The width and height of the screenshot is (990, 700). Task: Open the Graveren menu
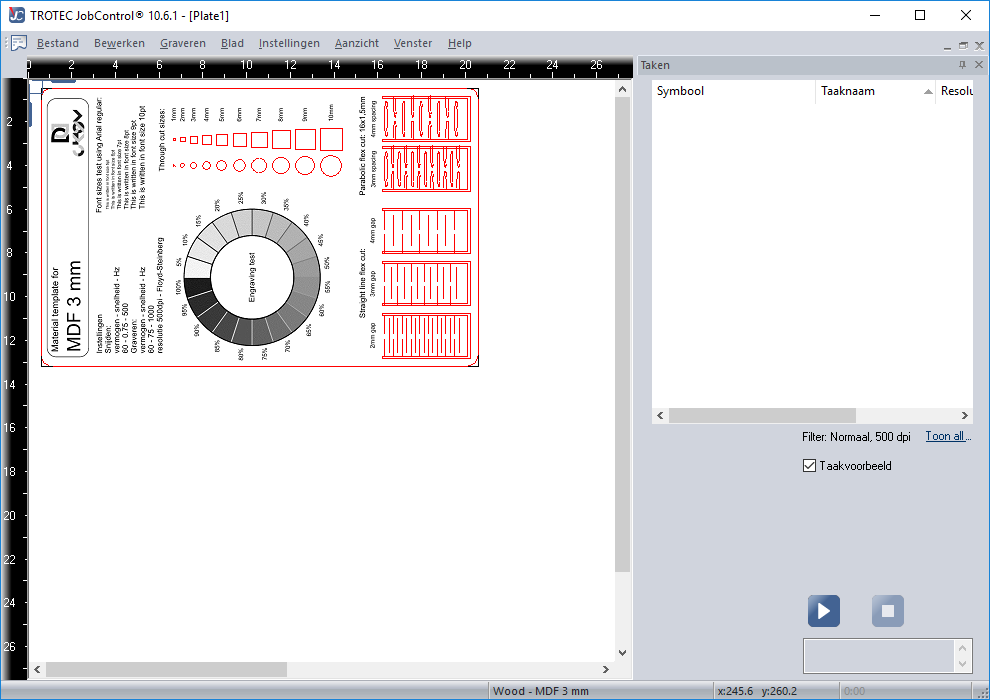tap(182, 43)
